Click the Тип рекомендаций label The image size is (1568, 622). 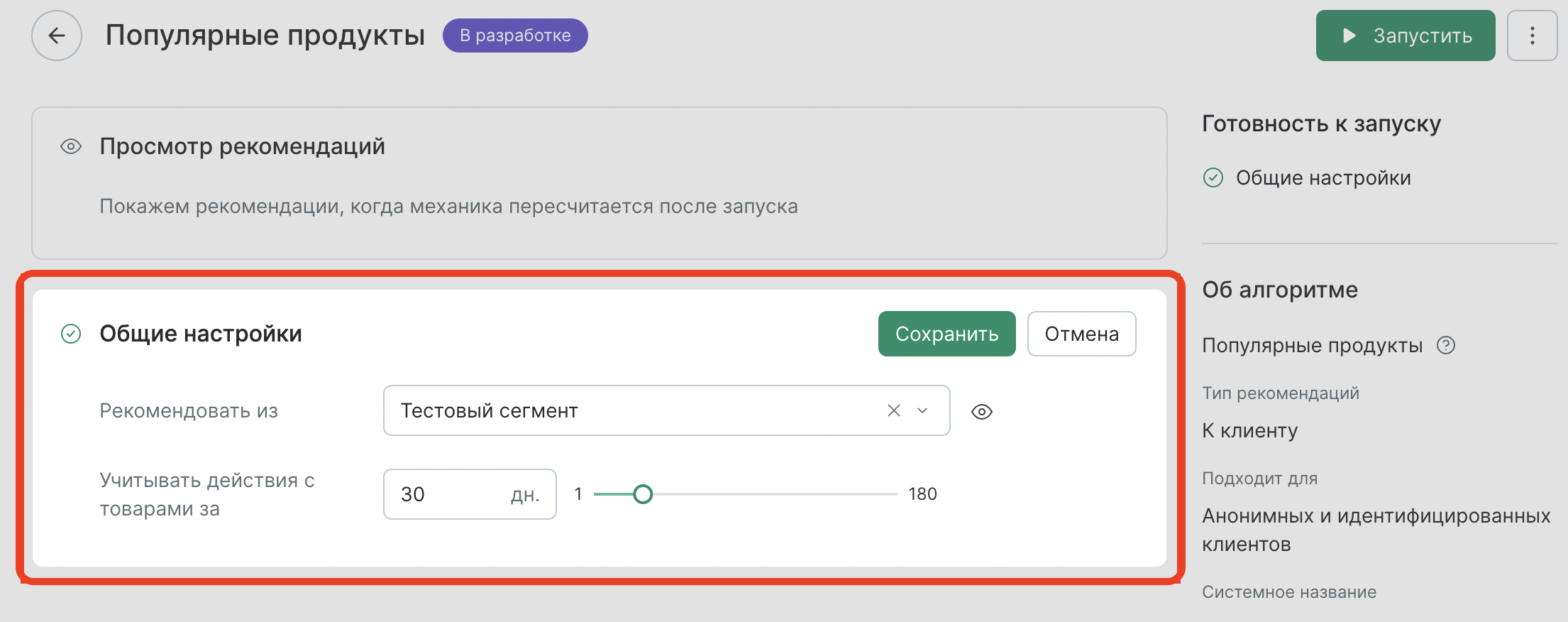click(x=1281, y=393)
